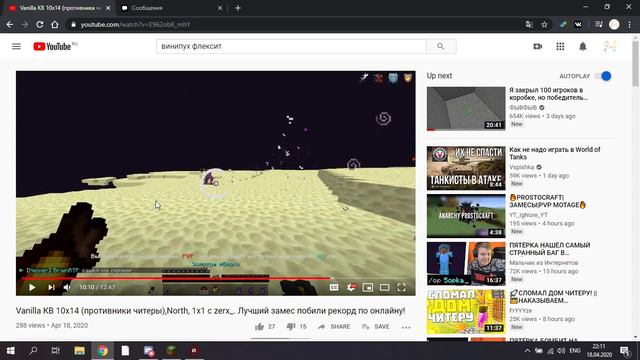This screenshot has height=360, width=640.
Task: Open the PROSTOCRAFT video thumbnail
Action: [x=466, y=216]
